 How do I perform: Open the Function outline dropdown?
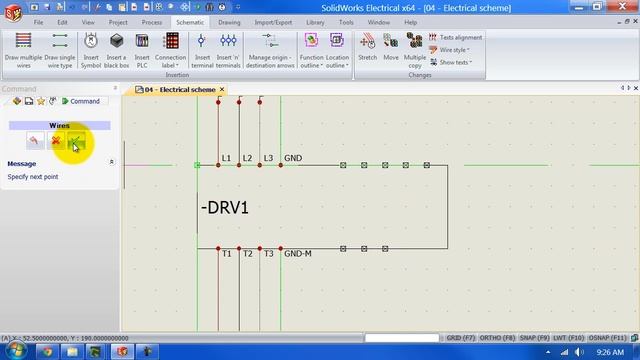pos(311,50)
